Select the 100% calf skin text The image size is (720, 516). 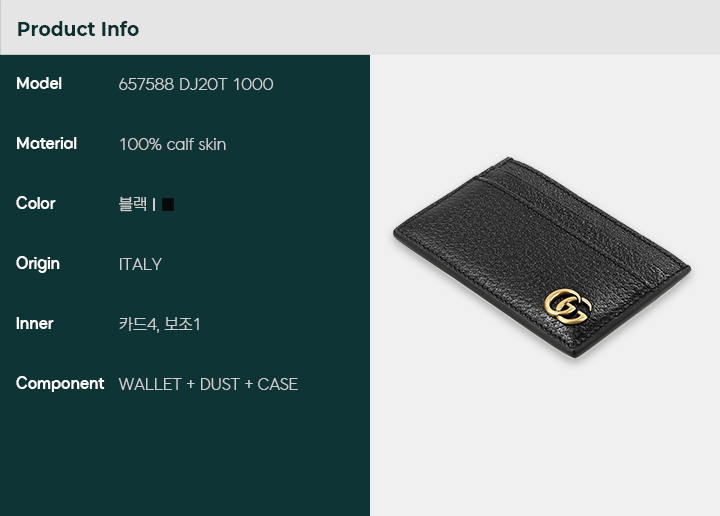(x=173, y=144)
